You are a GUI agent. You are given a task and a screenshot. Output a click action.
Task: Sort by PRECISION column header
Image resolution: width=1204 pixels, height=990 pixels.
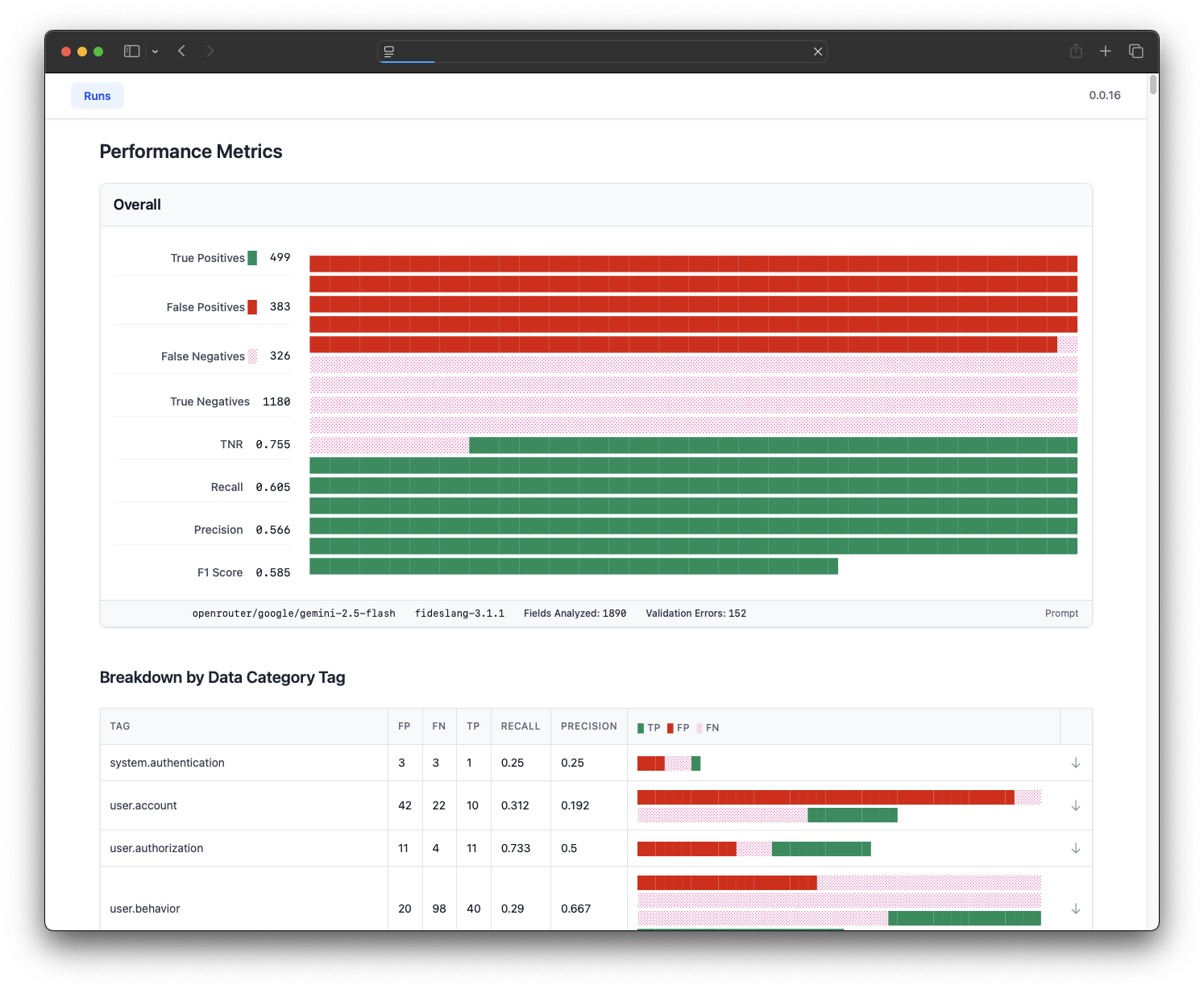tap(588, 726)
